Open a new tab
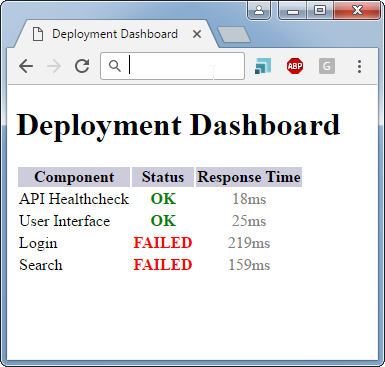 (x=234, y=35)
